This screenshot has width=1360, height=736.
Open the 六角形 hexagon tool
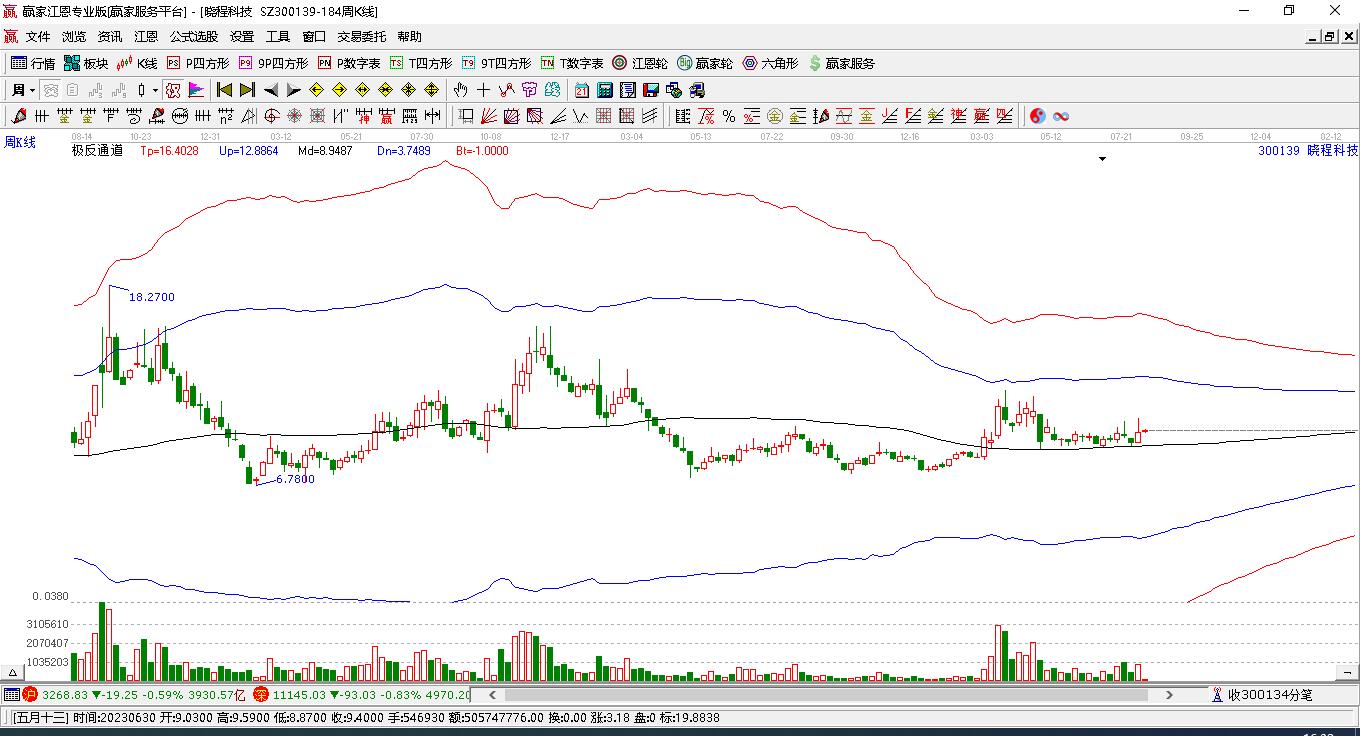pos(770,63)
